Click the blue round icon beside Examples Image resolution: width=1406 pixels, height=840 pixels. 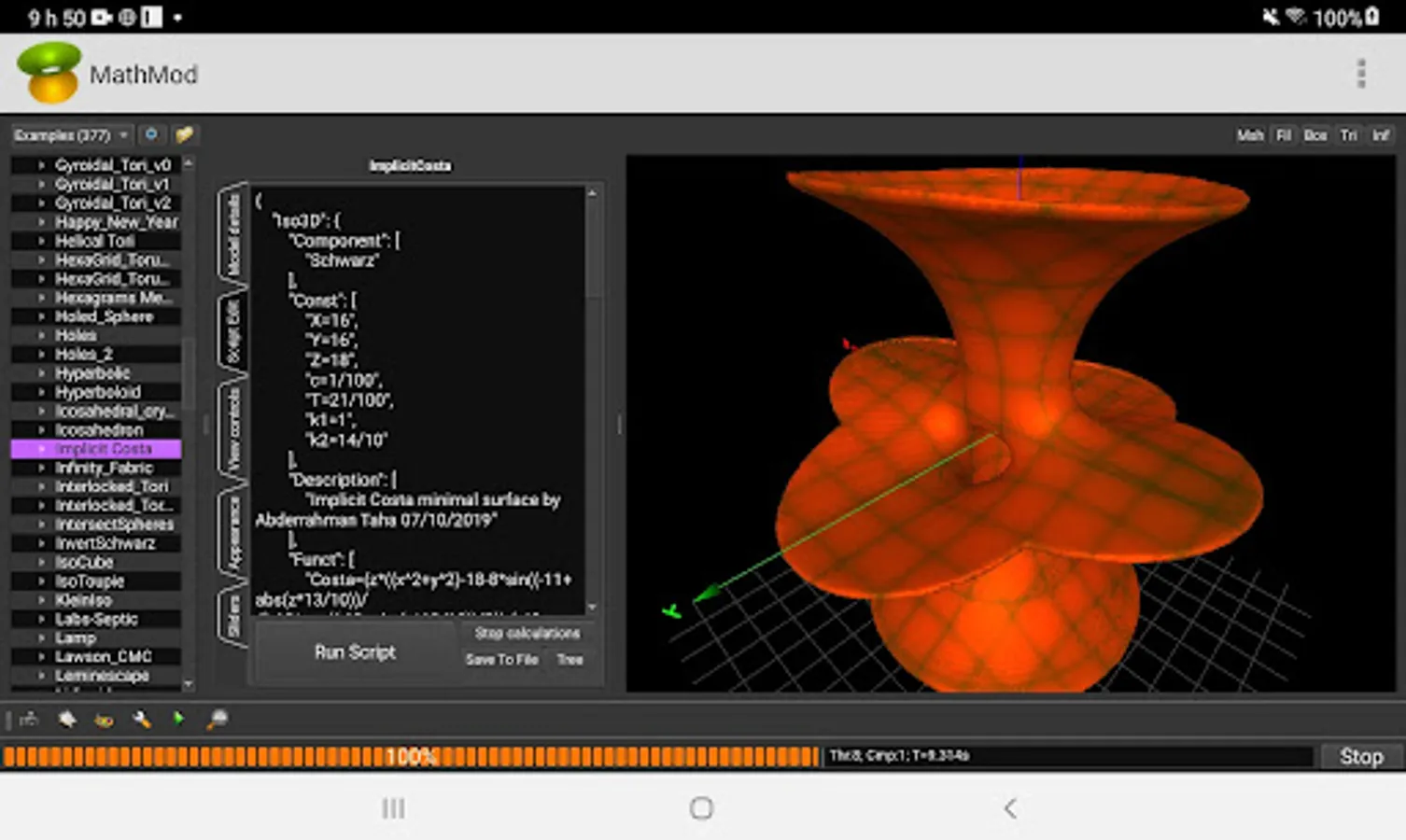[151, 135]
